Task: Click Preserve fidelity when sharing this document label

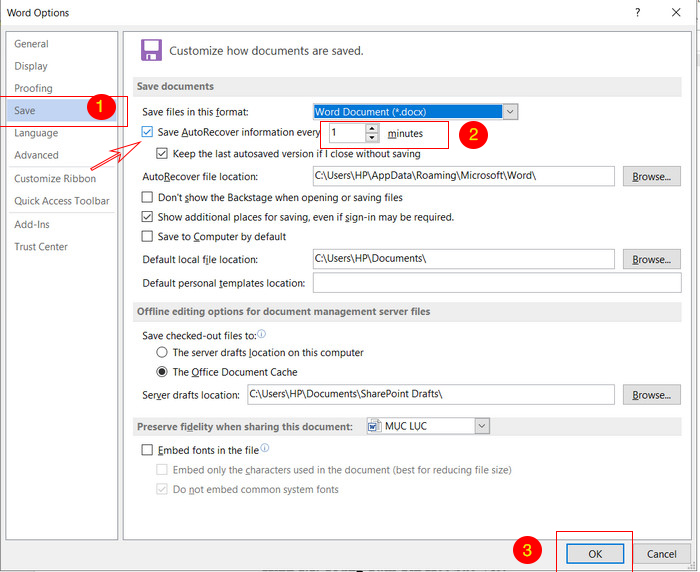Action: (x=245, y=426)
